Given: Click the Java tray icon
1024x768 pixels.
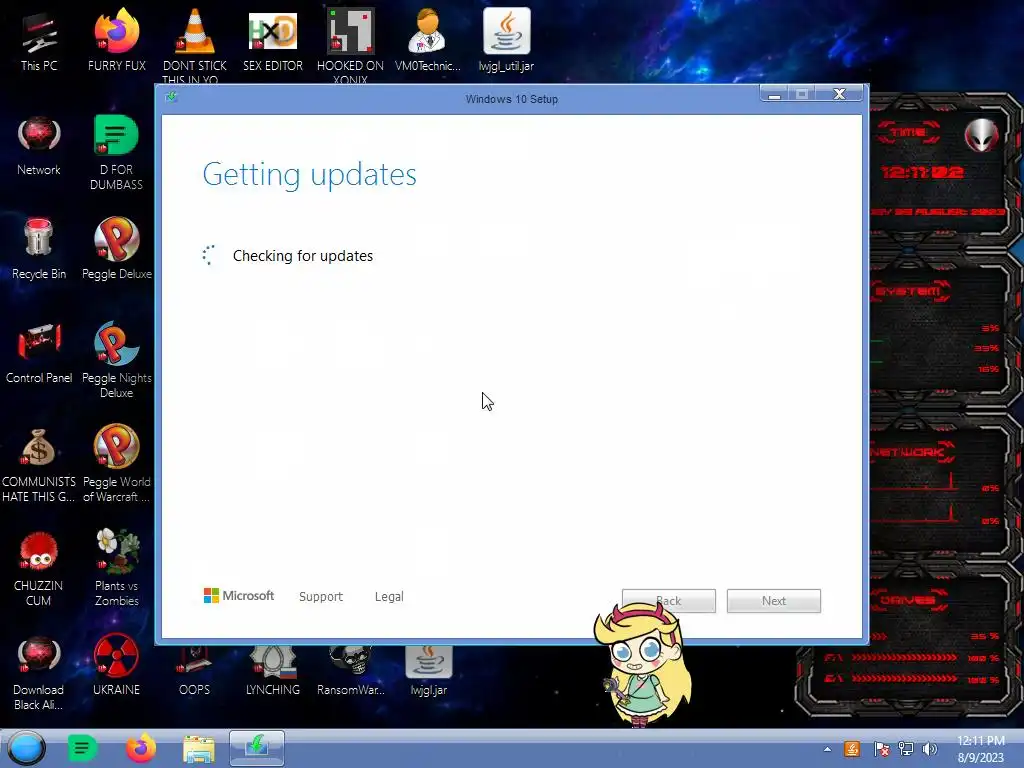Looking at the screenshot, I should [x=852, y=749].
